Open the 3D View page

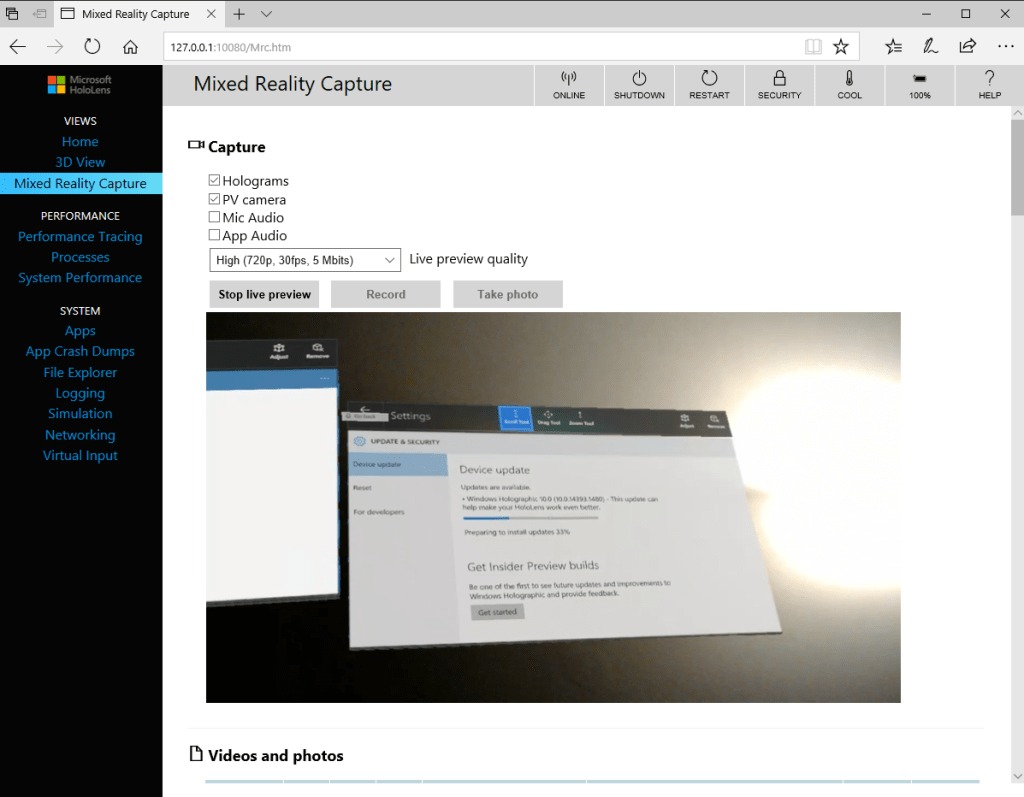pos(80,162)
